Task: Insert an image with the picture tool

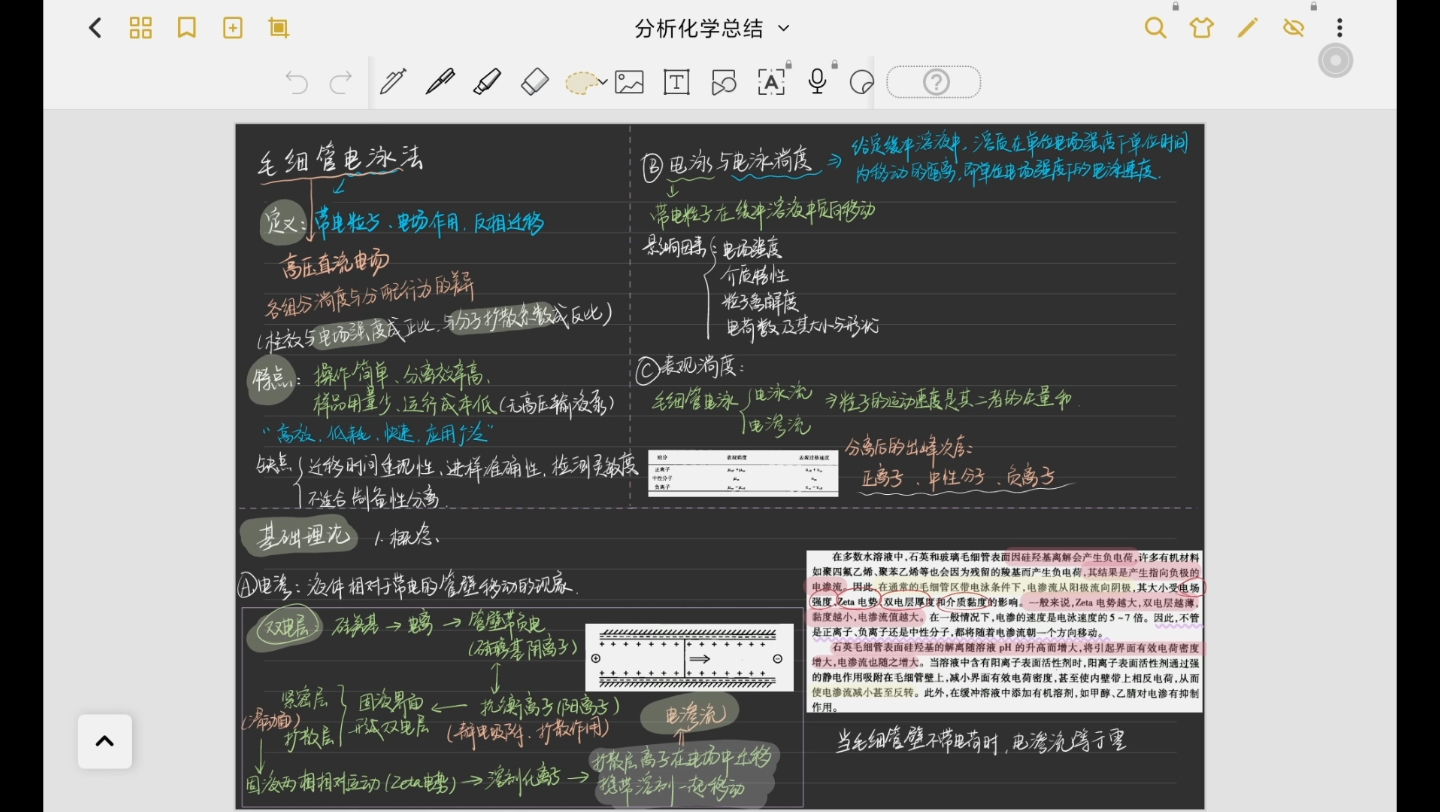Action: (629, 82)
